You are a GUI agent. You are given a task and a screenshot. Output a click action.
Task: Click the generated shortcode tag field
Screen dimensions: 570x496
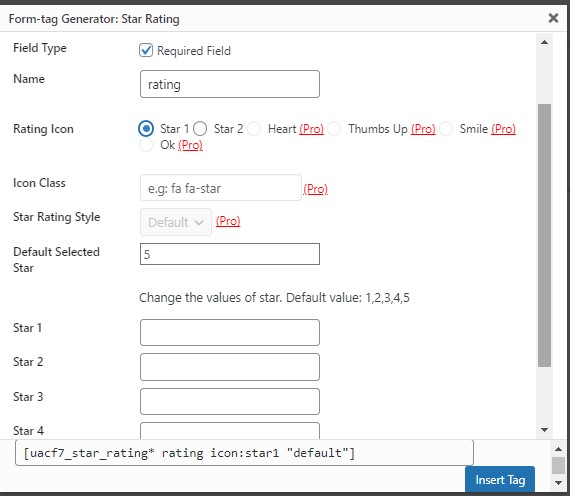pyautogui.click(x=244, y=453)
